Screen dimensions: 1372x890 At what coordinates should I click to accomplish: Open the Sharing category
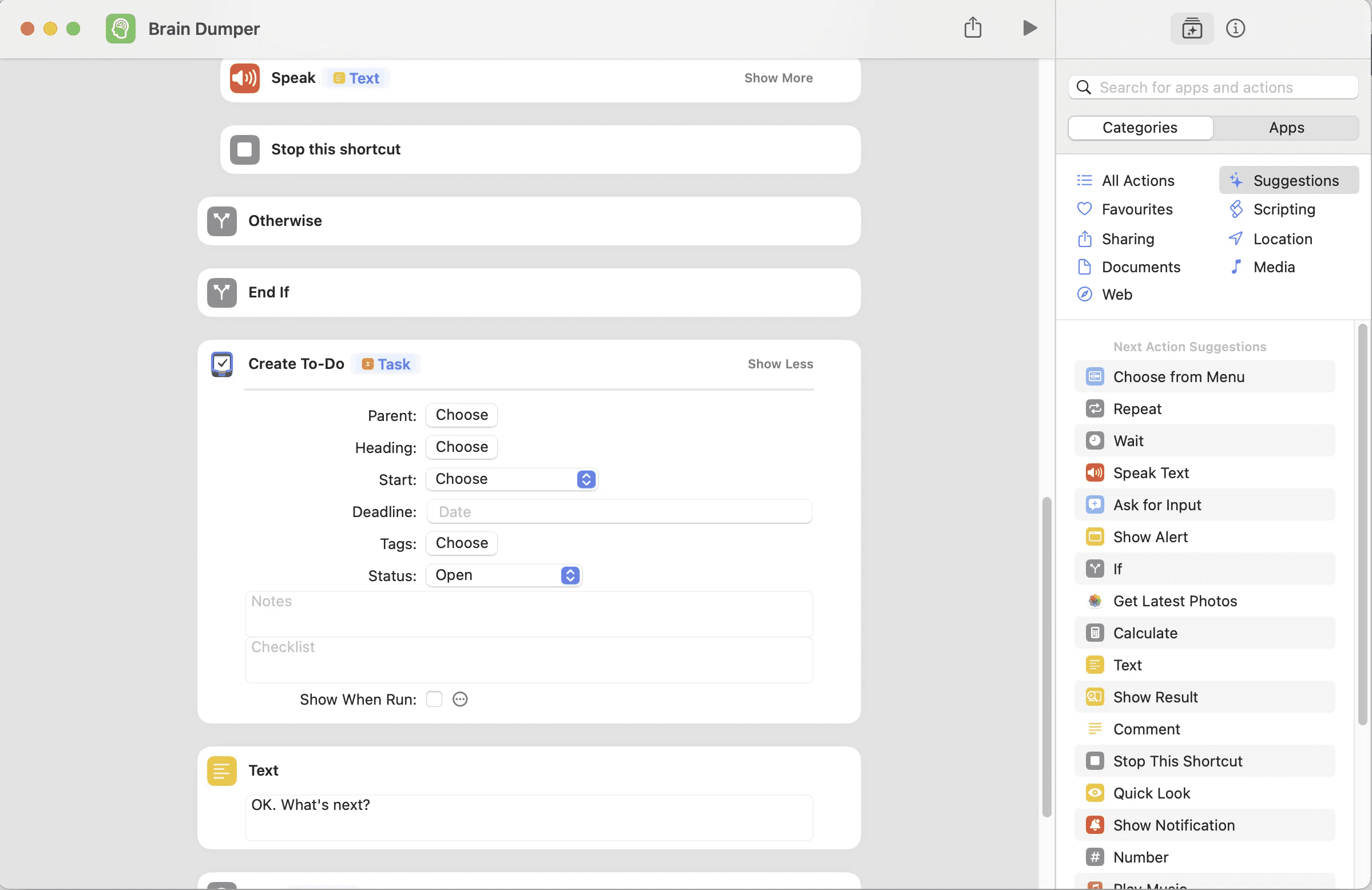(1115, 239)
